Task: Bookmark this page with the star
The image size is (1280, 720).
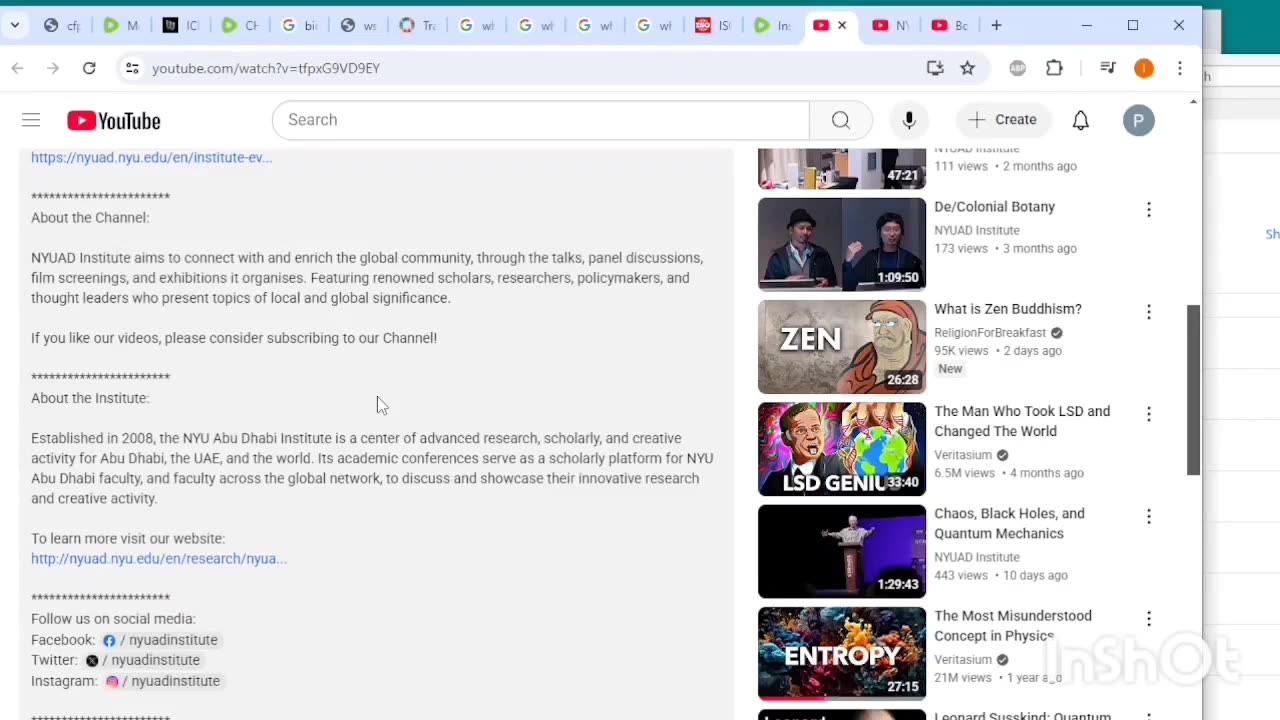Action: click(x=967, y=68)
